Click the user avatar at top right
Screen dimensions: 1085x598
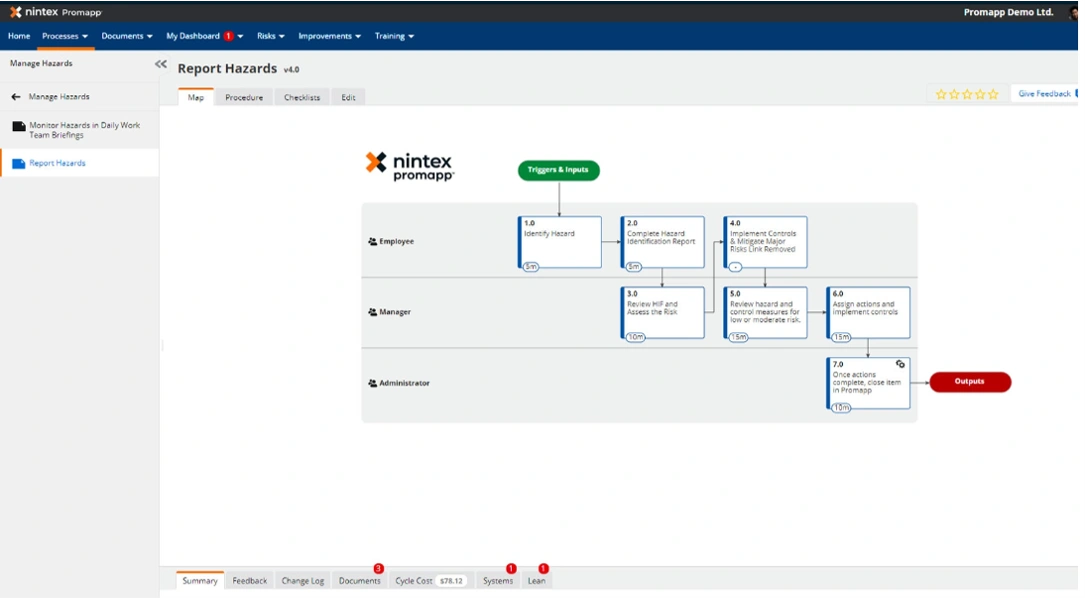click(x=1073, y=12)
